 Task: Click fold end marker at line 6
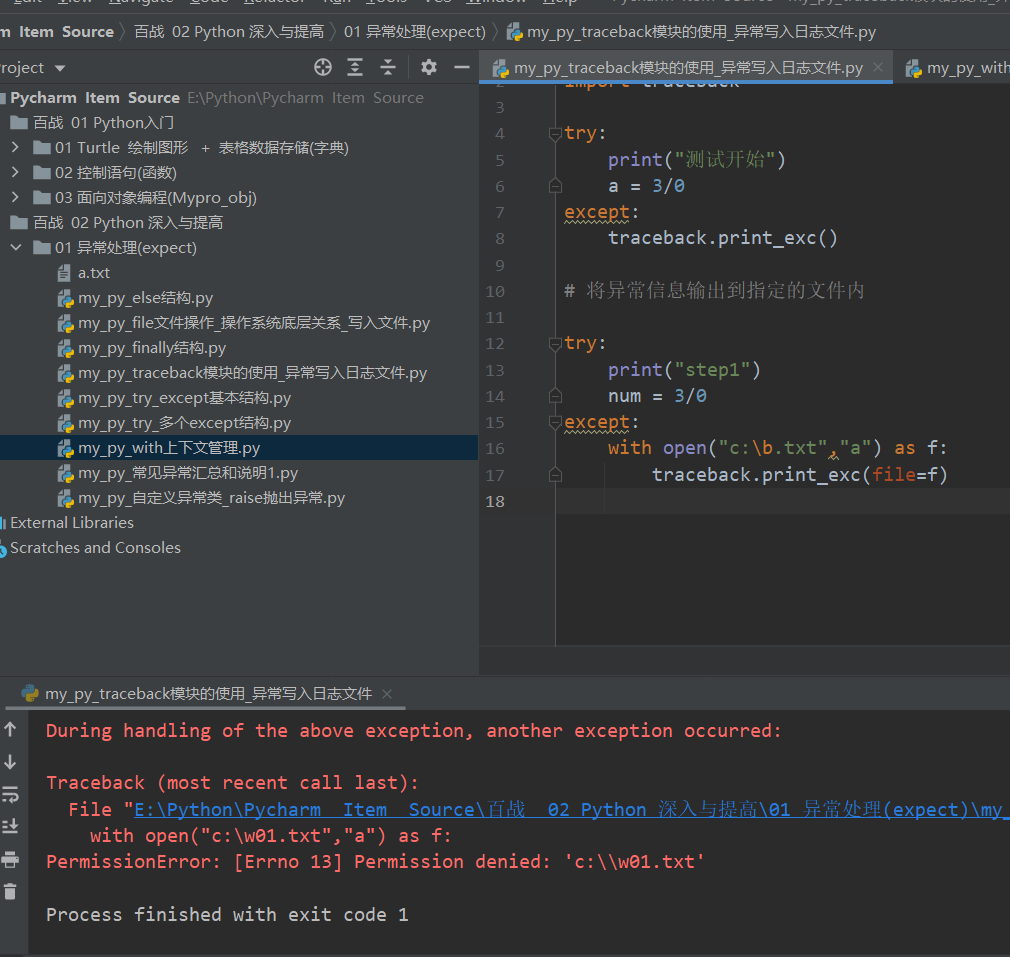coord(555,186)
